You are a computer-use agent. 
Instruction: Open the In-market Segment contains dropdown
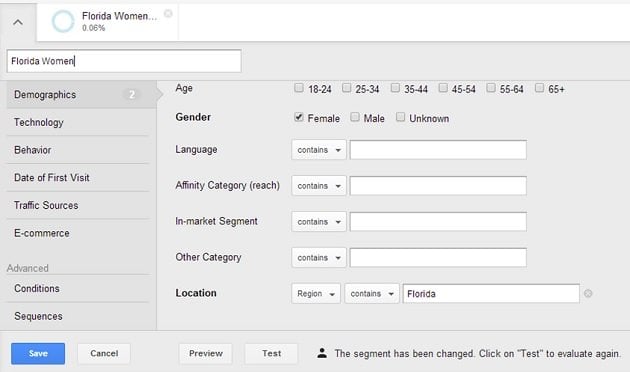click(319, 222)
